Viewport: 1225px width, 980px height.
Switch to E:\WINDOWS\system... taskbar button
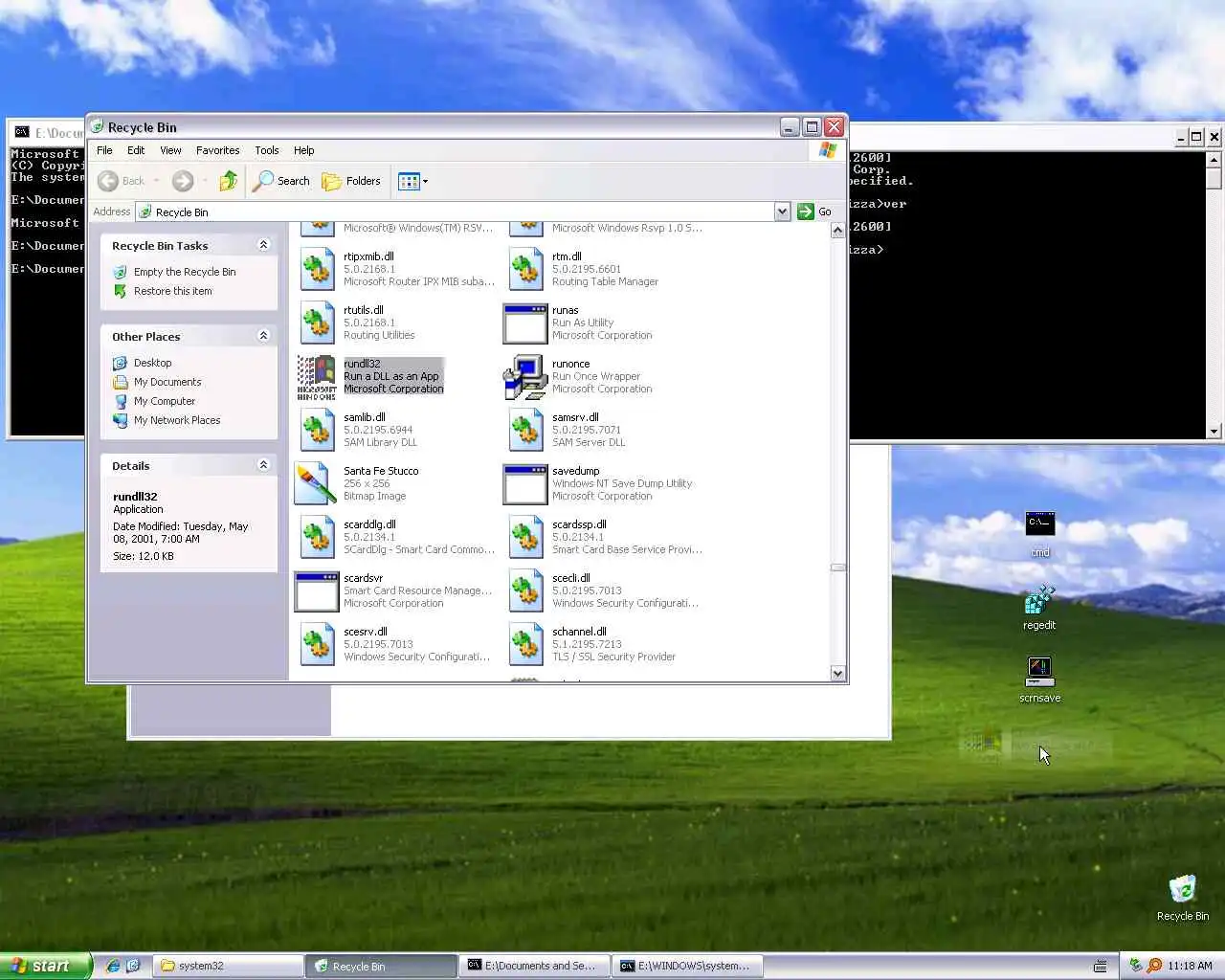(688, 966)
